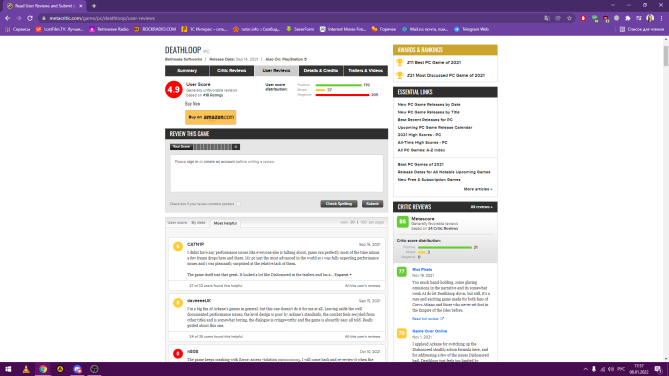Bookmark this page with the star icon
669x376 pixels.
tap(569, 18)
